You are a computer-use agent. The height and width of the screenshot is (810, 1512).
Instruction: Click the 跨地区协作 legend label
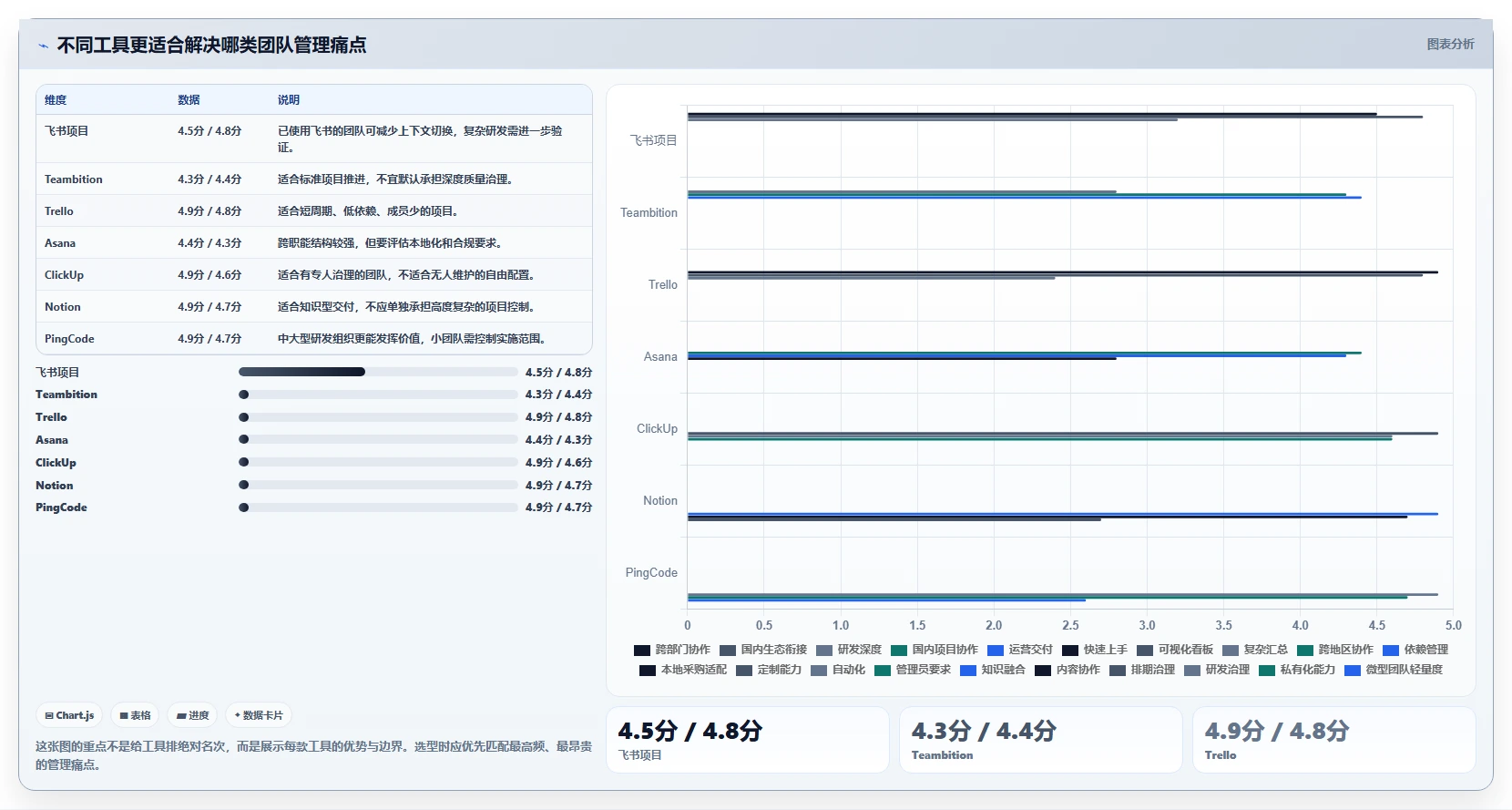(1346, 650)
